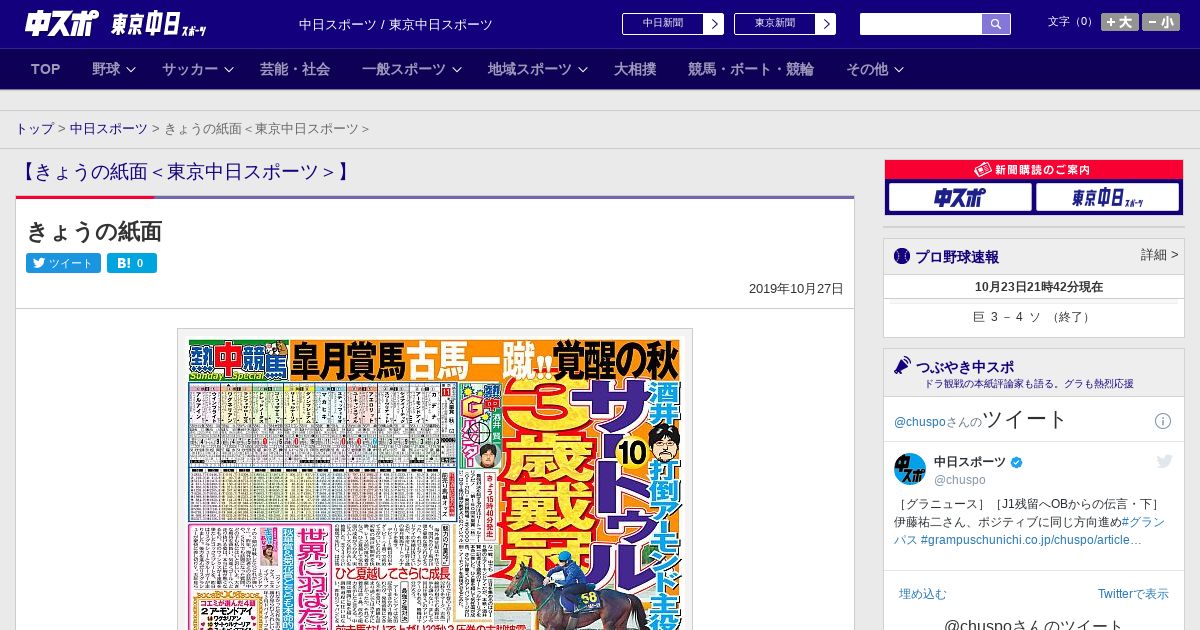
Task: Click the つぶやき中スポ megaphone icon
Action: coord(902,366)
